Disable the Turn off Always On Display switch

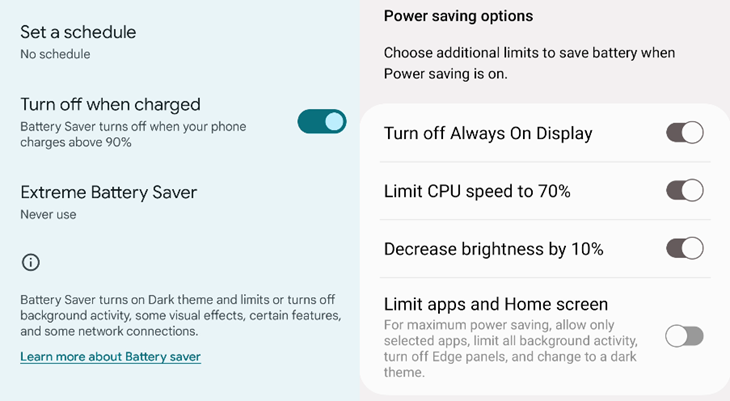(685, 132)
